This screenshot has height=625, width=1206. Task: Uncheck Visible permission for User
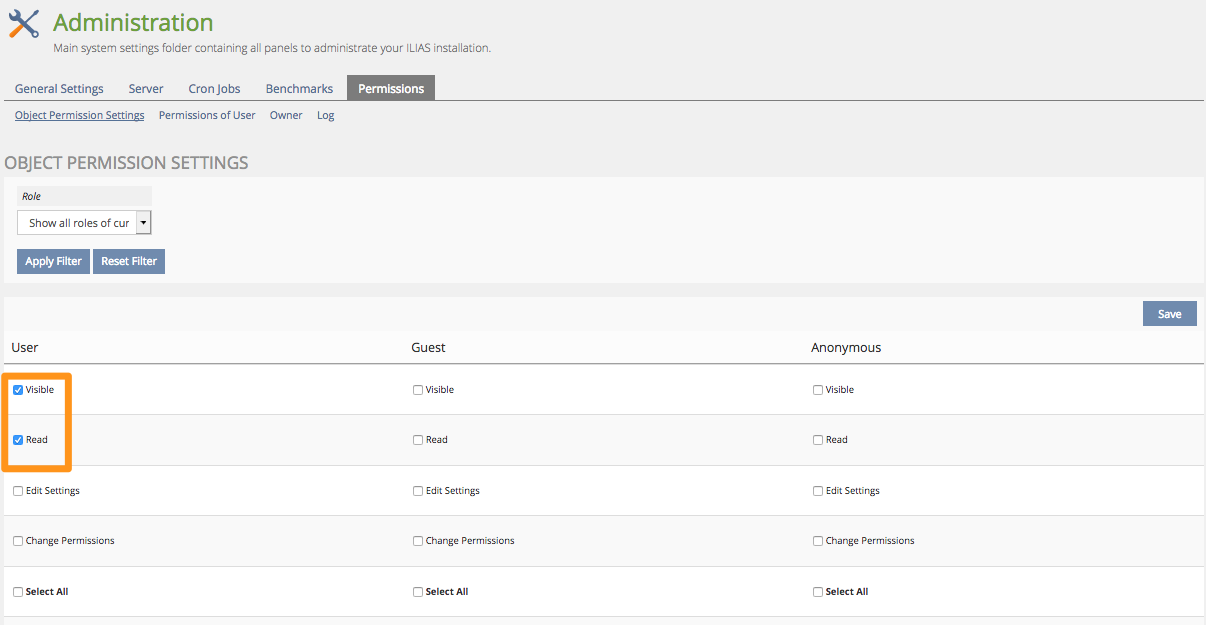tap(18, 390)
